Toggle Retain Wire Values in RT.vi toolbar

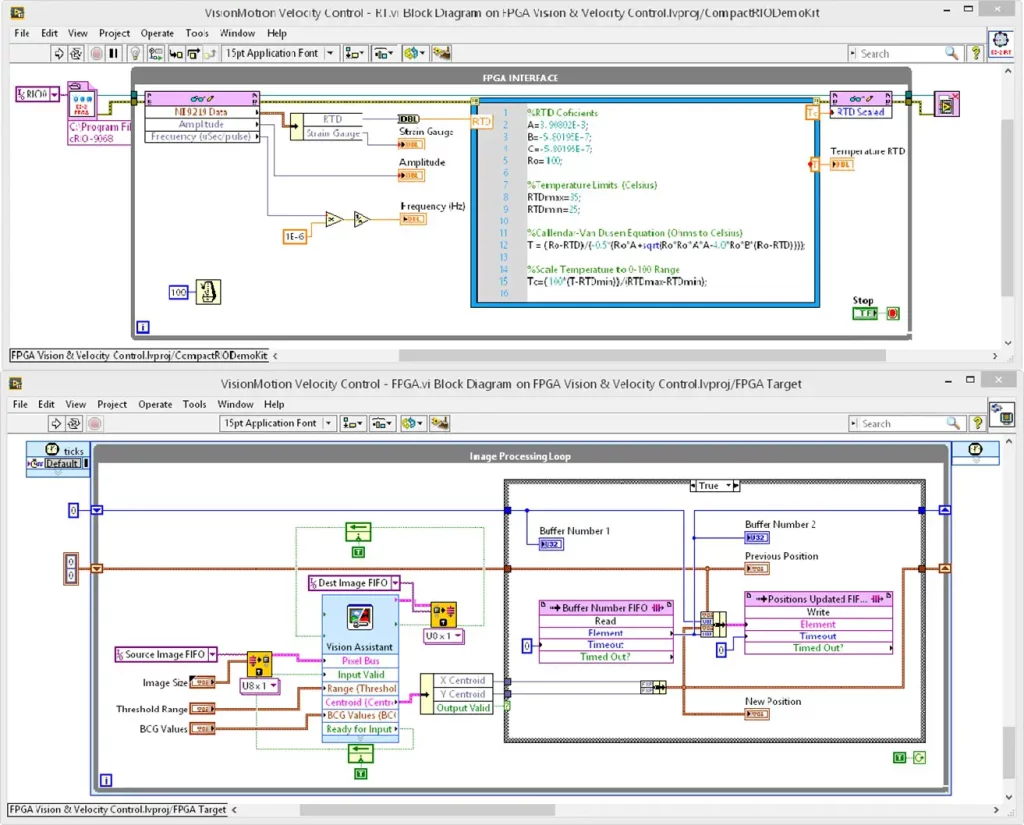[155, 54]
